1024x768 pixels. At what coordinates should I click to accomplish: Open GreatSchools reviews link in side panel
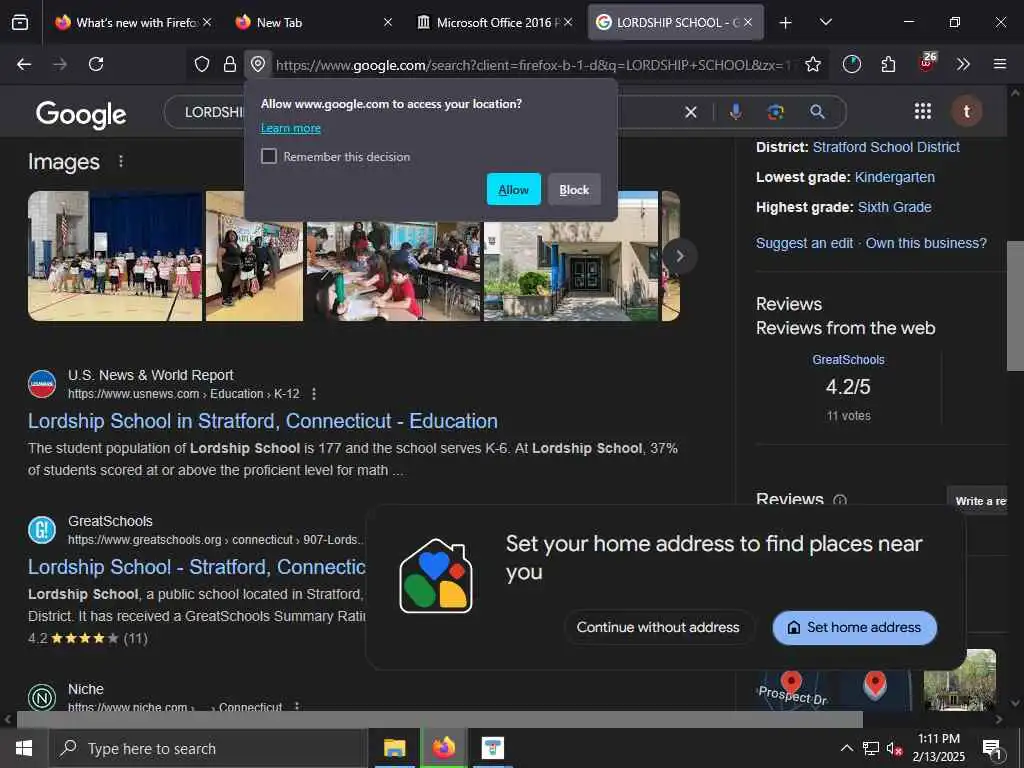coord(848,360)
